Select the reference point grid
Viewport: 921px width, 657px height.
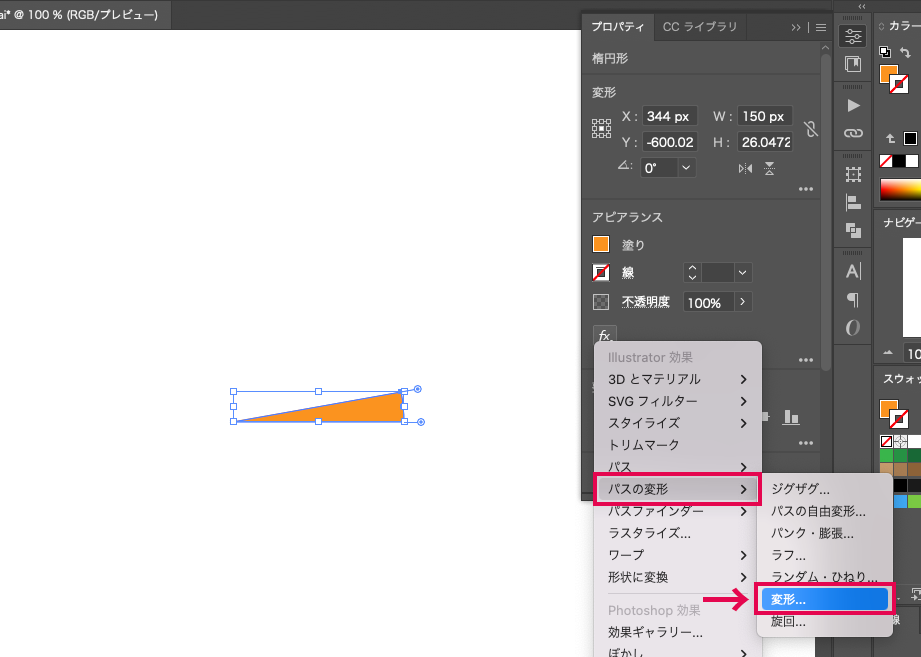click(x=602, y=128)
